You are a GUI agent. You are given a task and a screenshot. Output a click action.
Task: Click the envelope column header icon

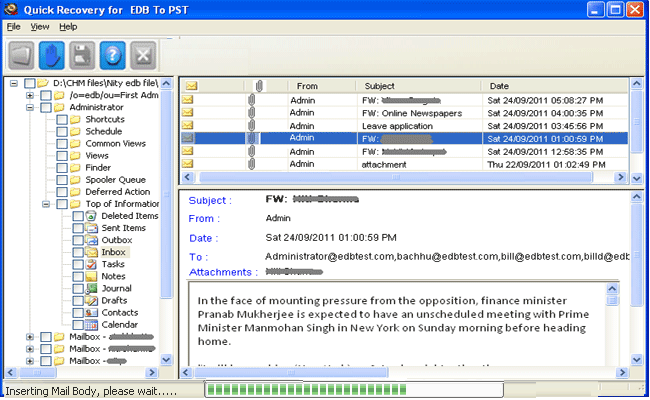coord(191,86)
